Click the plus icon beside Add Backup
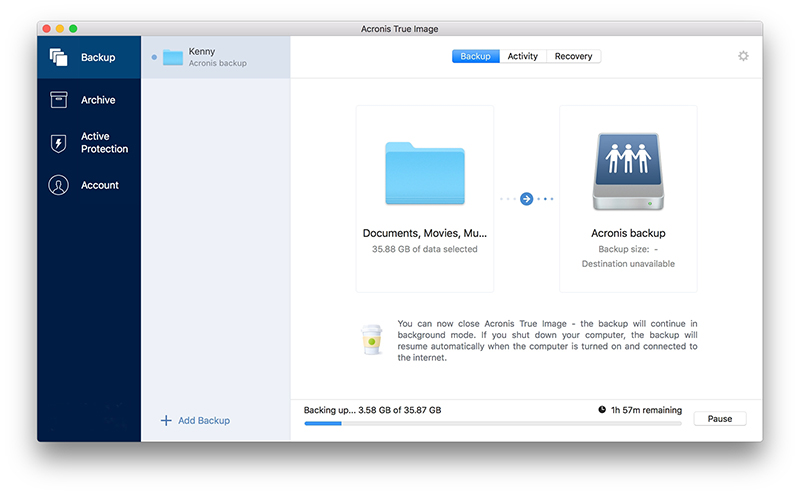800x495 pixels. point(166,421)
